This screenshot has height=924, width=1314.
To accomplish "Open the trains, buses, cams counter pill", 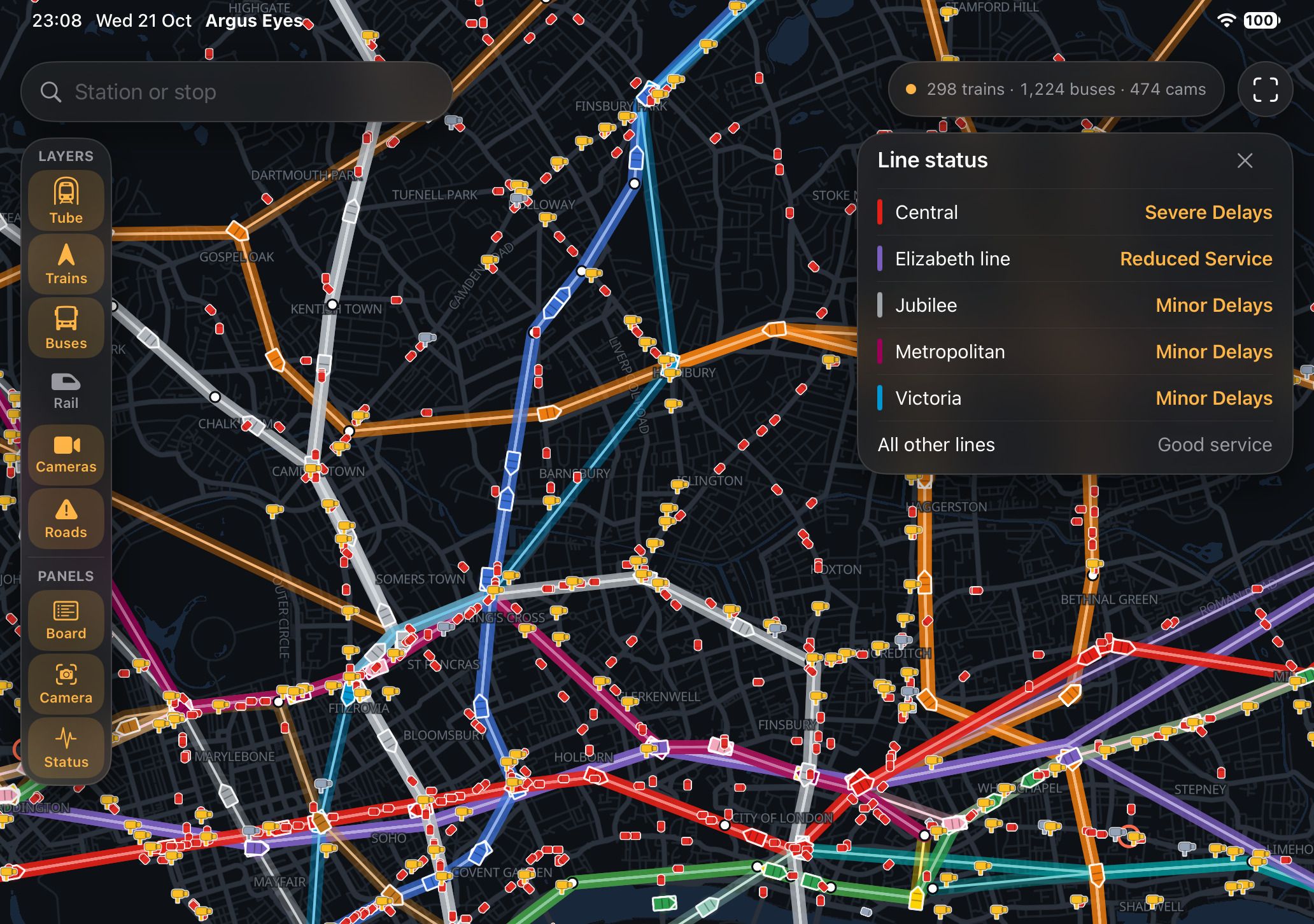I will (x=1056, y=89).
